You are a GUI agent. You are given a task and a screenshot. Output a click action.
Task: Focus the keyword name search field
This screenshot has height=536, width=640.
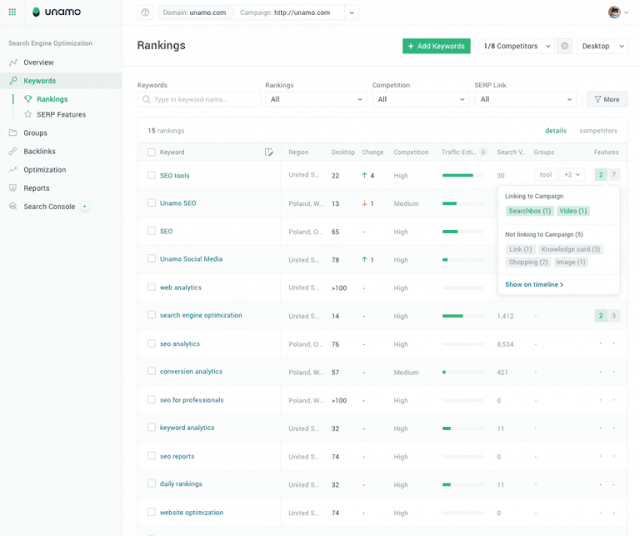(x=199, y=99)
